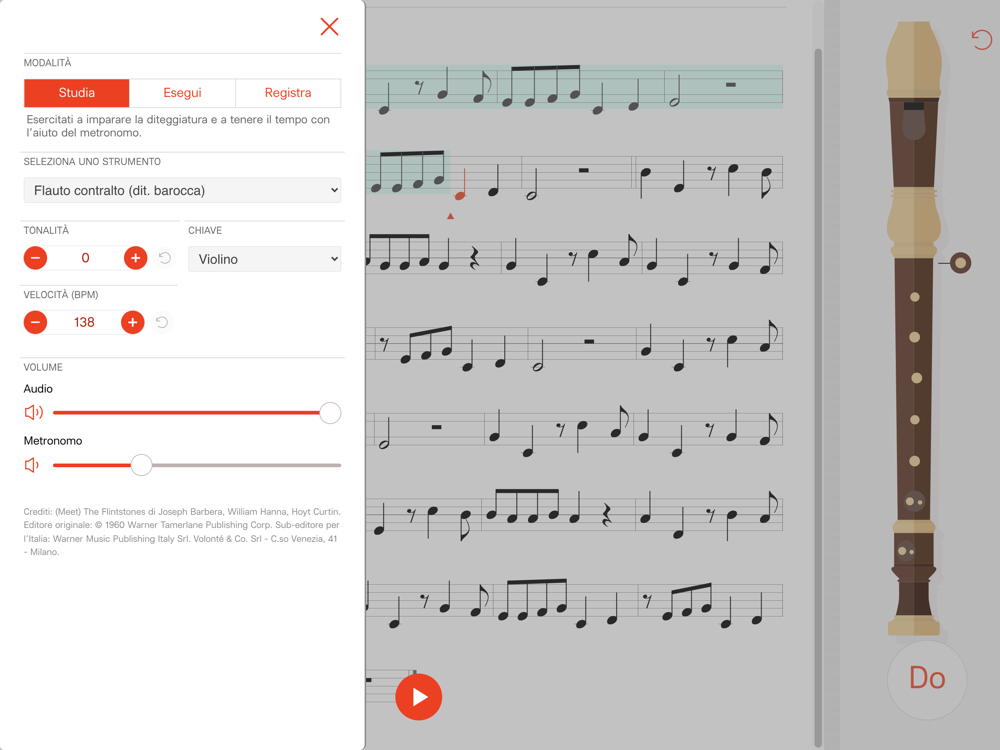Reset Tonalità to default

(x=165, y=258)
